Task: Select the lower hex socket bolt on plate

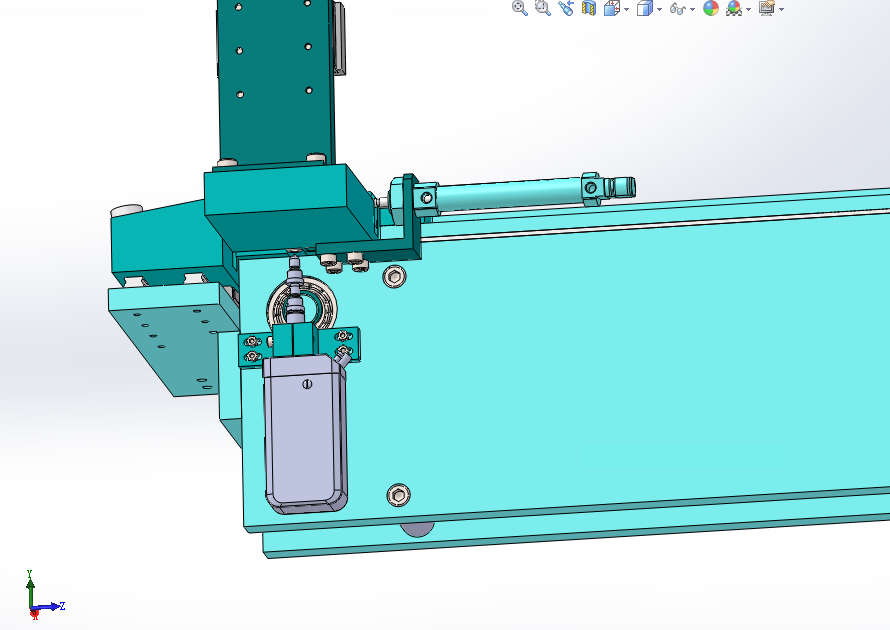Action: click(398, 495)
